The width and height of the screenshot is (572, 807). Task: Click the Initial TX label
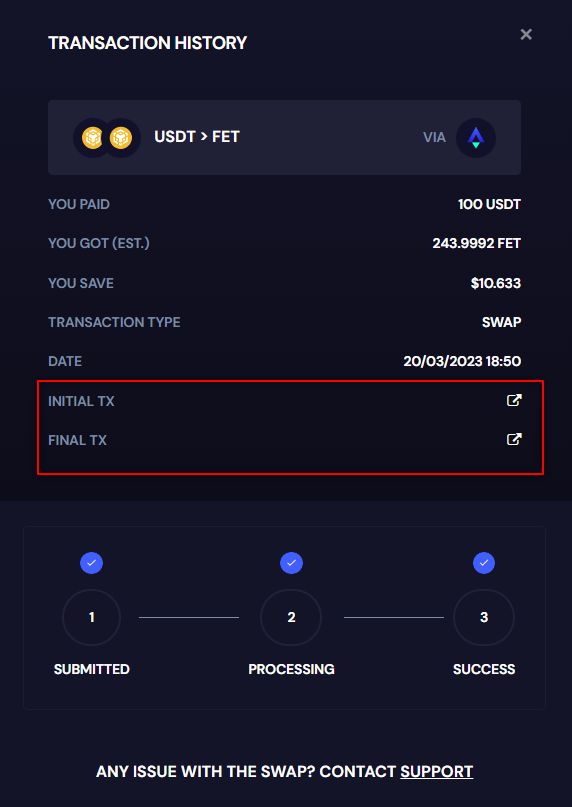[x=81, y=401]
